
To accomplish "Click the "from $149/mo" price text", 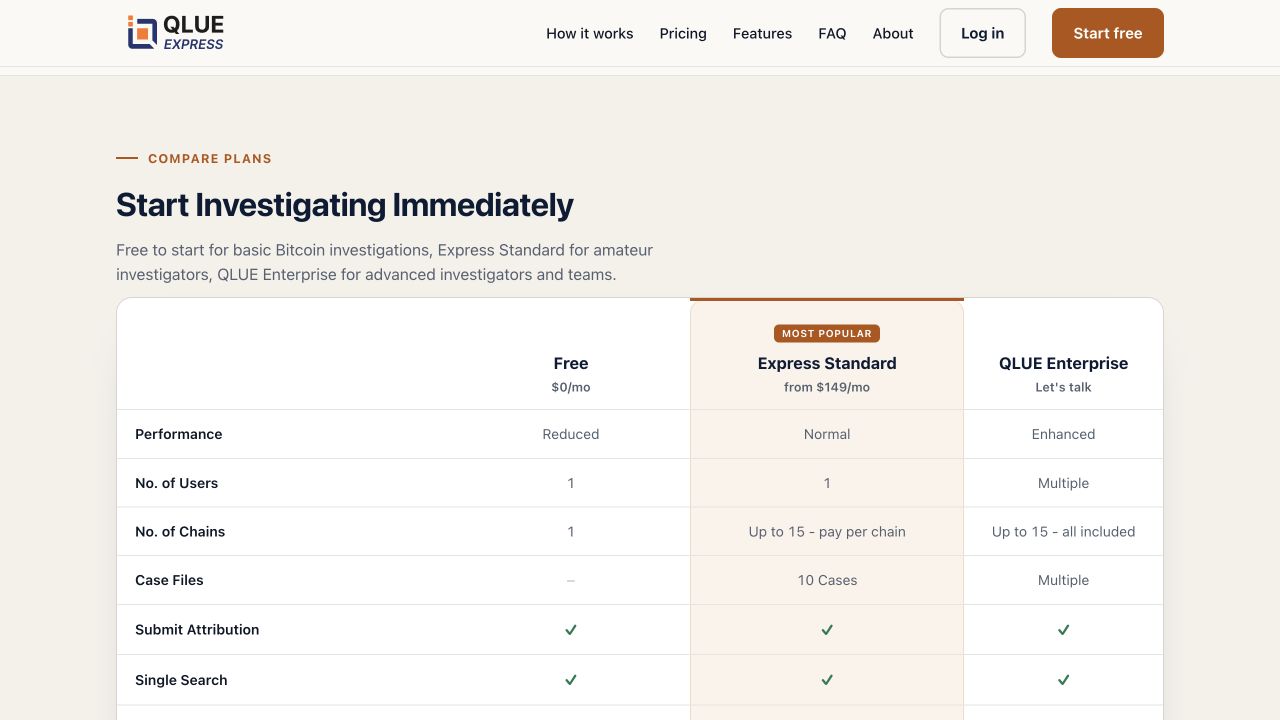I will [x=827, y=387].
